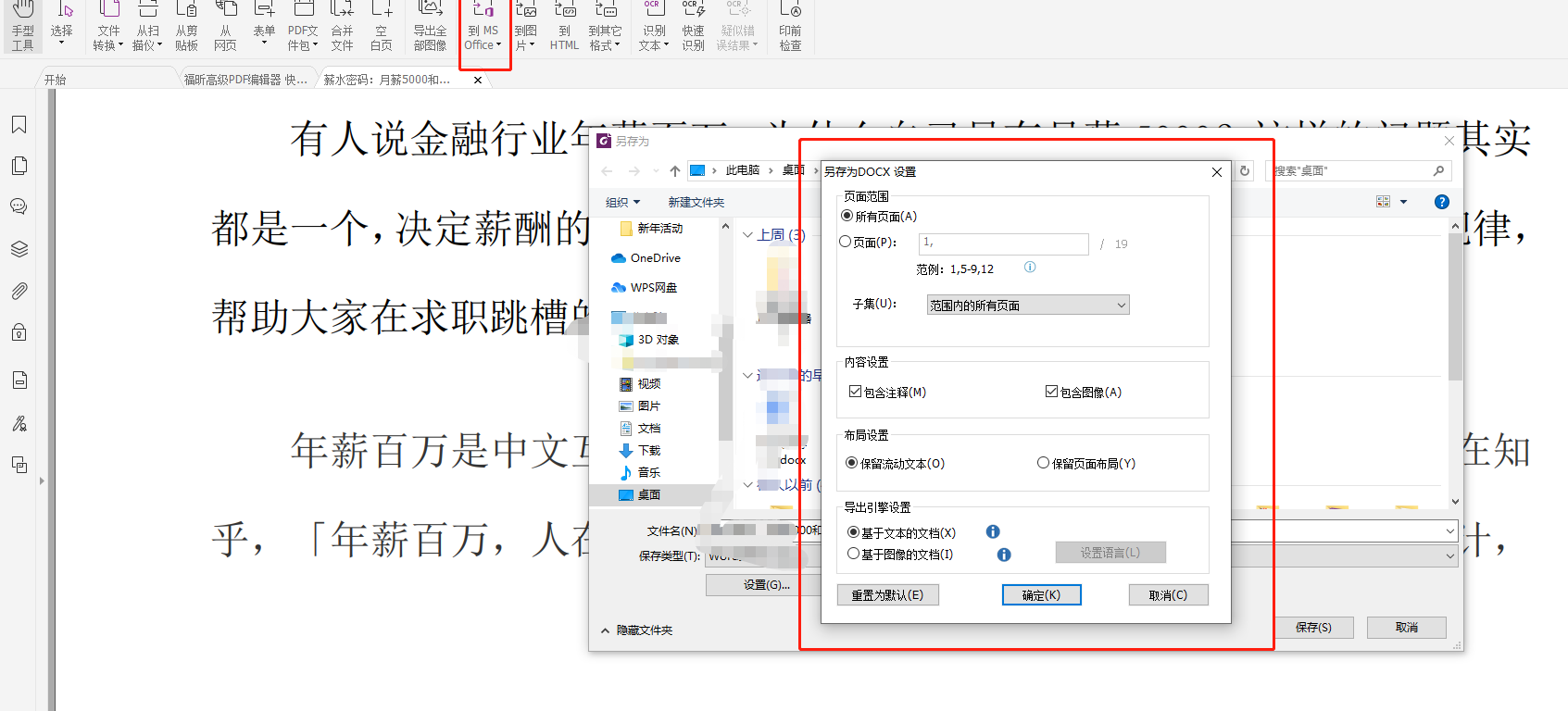The width and height of the screenshot is (1568, 711).
Task: Open Preflight (印前检查)
Action: 790,28
